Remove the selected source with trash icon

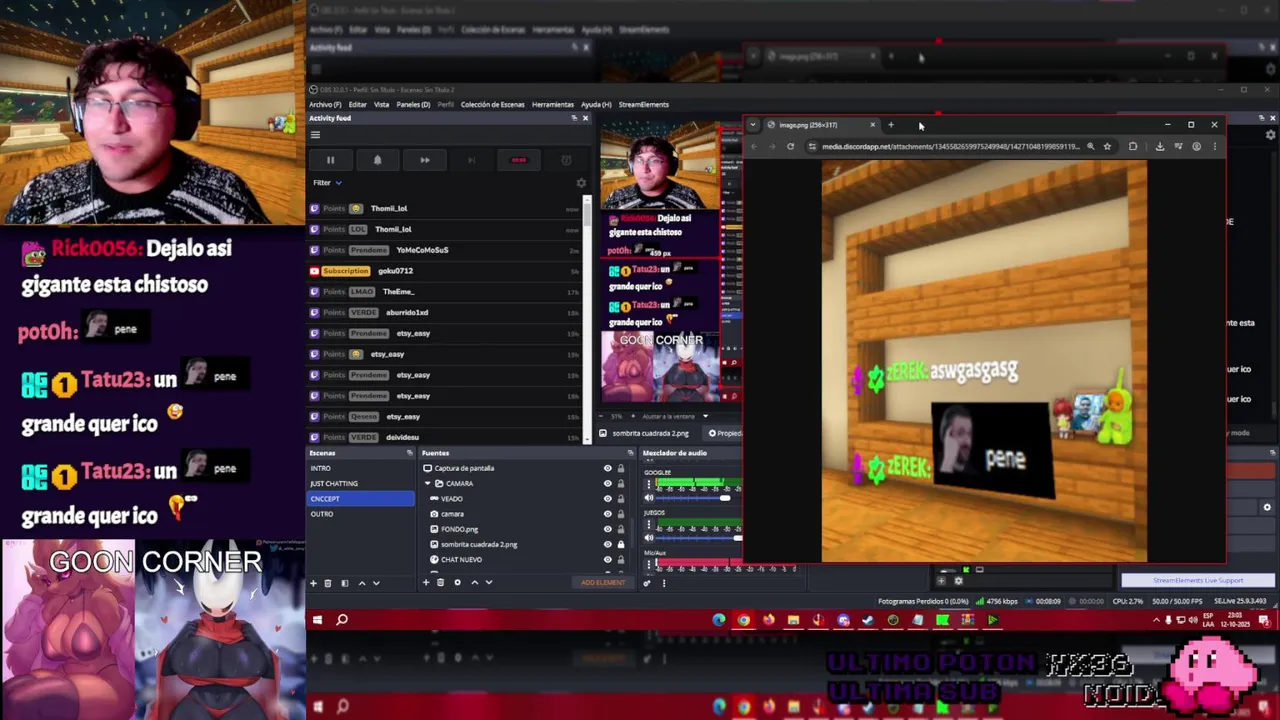pos(440,582)
